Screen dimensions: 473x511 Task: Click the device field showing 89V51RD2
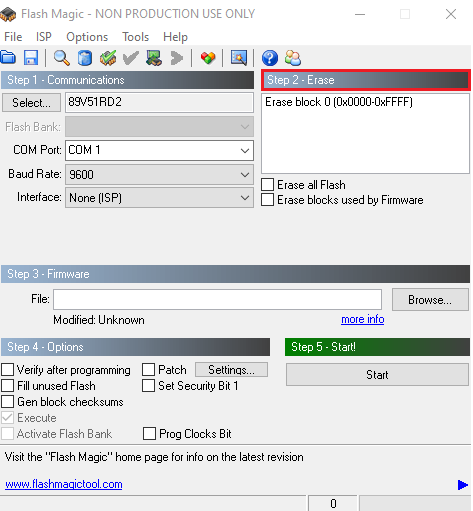click(x=159, y=102)
